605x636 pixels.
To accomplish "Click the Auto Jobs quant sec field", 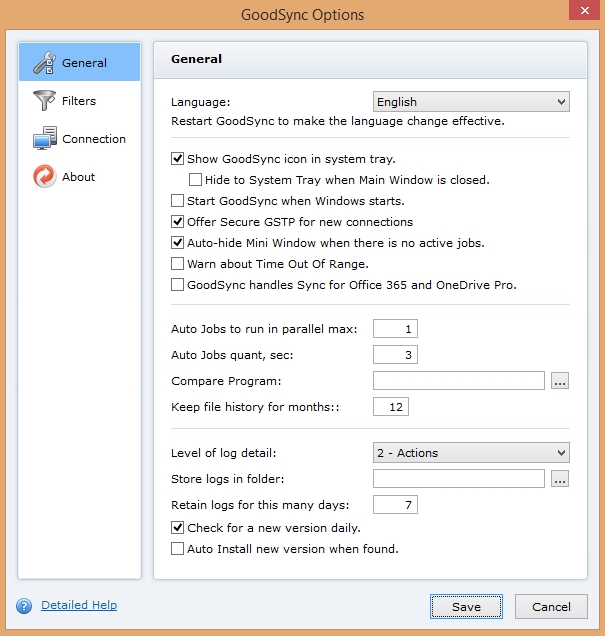I will [x=395, y=355].
